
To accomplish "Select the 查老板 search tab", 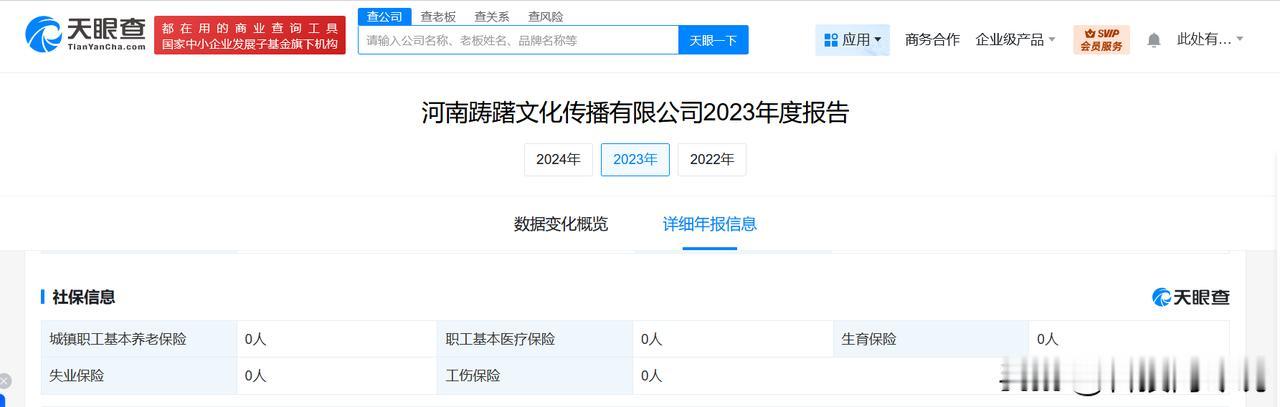I will coord(438,17).
